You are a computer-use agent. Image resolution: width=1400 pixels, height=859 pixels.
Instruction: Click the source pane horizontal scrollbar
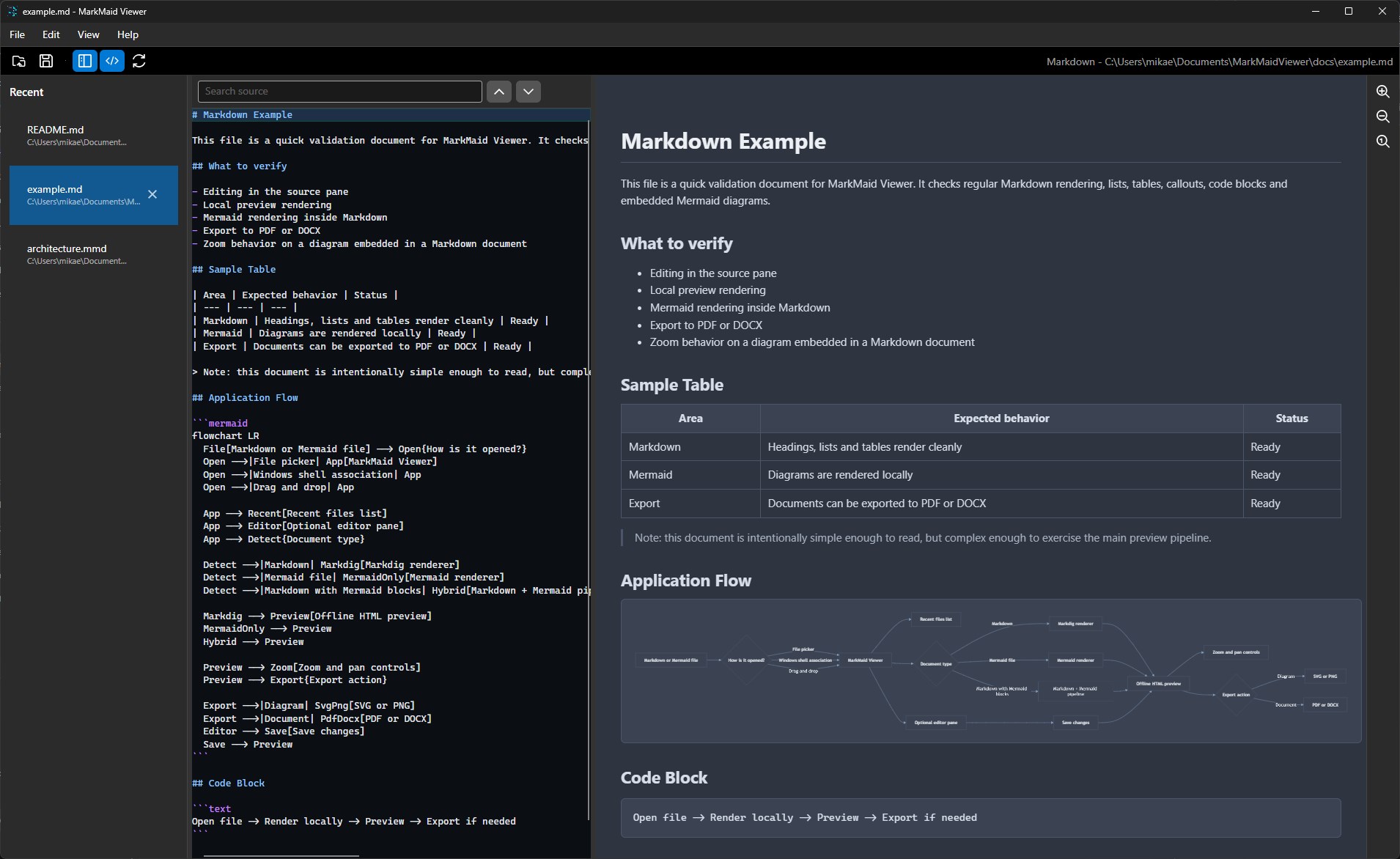pos(281,855)
